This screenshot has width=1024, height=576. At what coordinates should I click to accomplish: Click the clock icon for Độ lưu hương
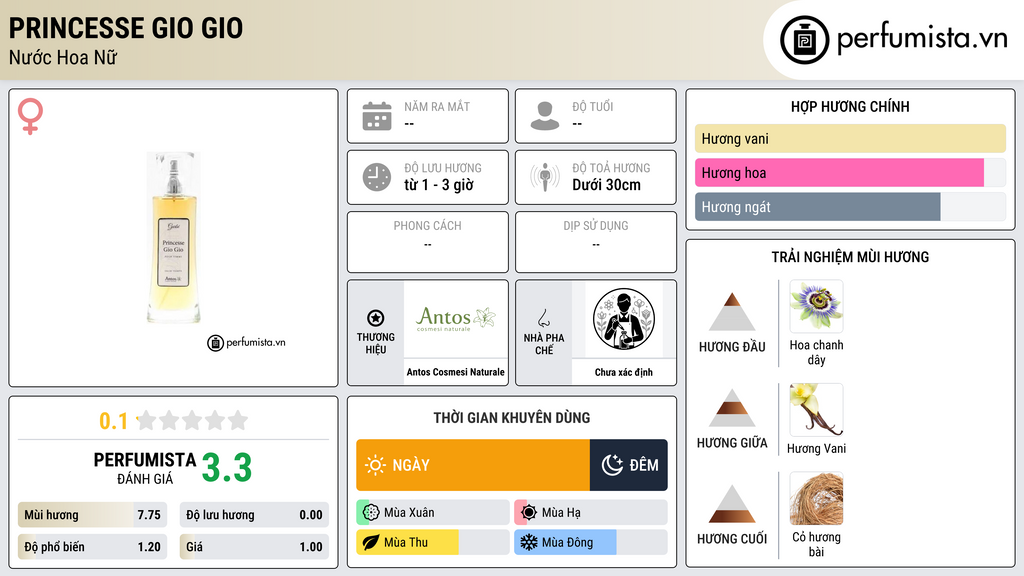click(x=377, y=177)
